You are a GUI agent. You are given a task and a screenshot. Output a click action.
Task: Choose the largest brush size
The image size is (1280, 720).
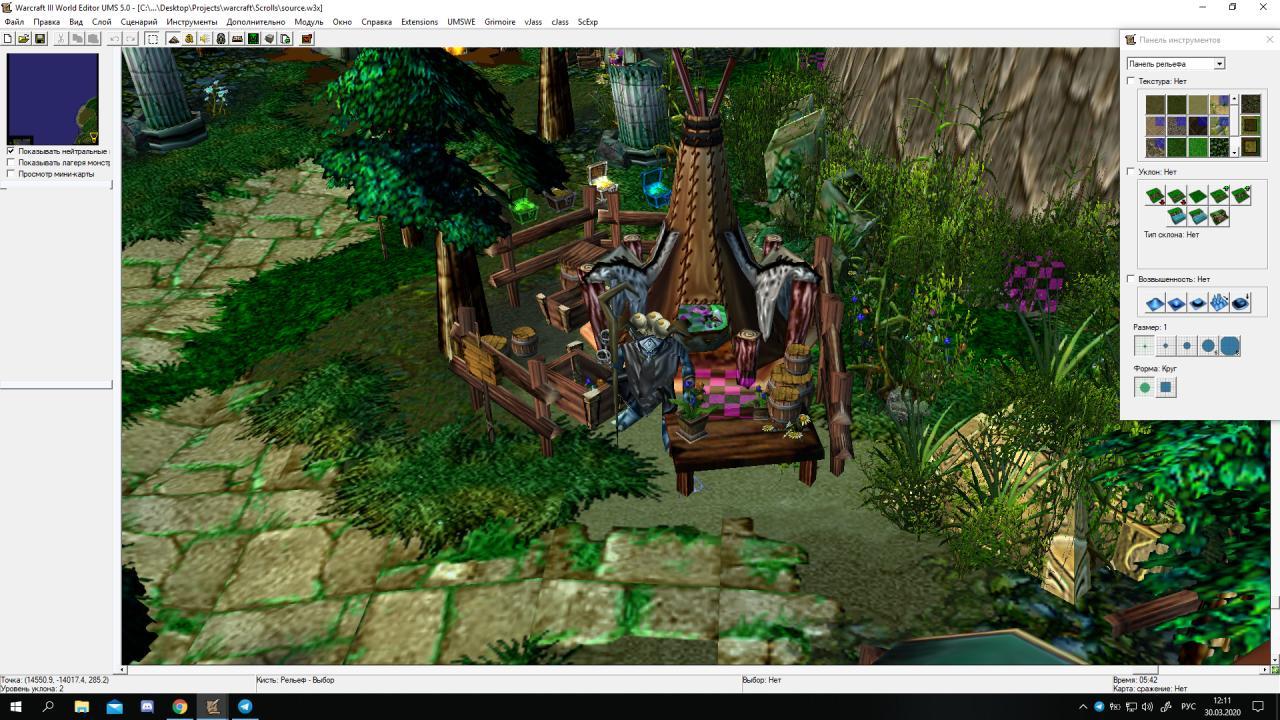click(x=1230, y=346)
